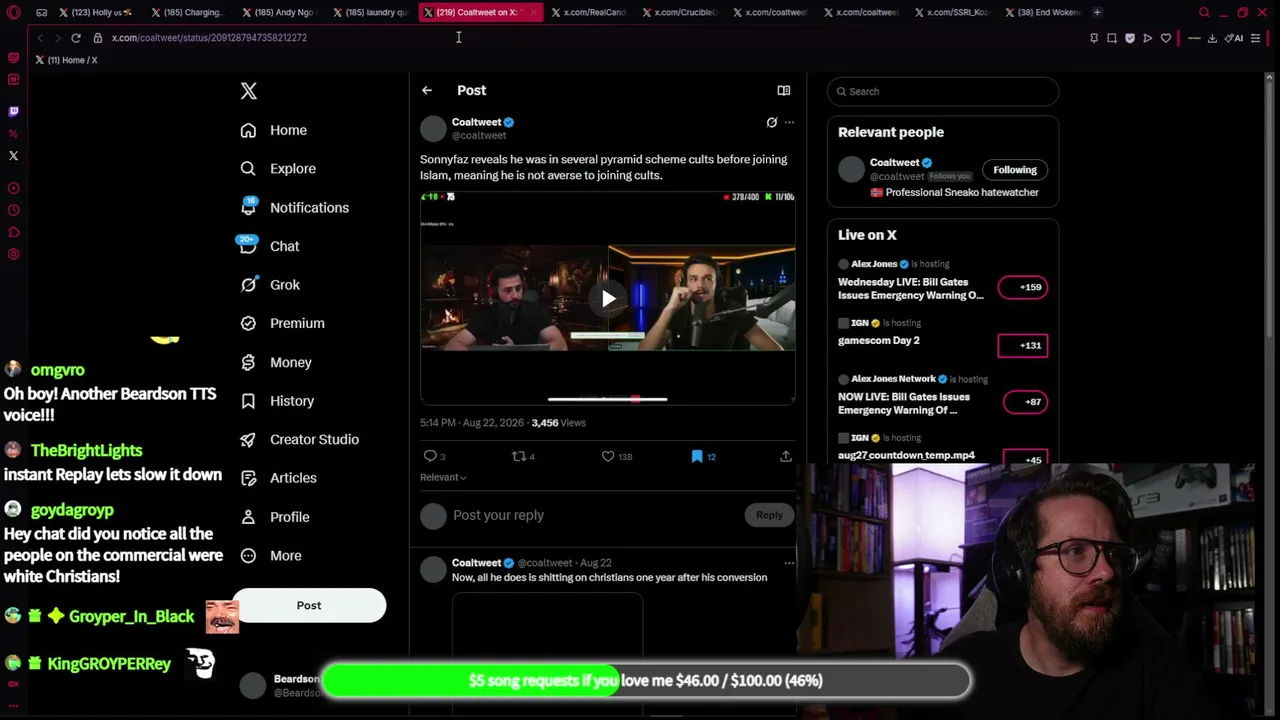Open the Aug 22 timestamp on the reply
This screenshot has height=720, width=1280.
pyautogui.click(x=596, y=563)
